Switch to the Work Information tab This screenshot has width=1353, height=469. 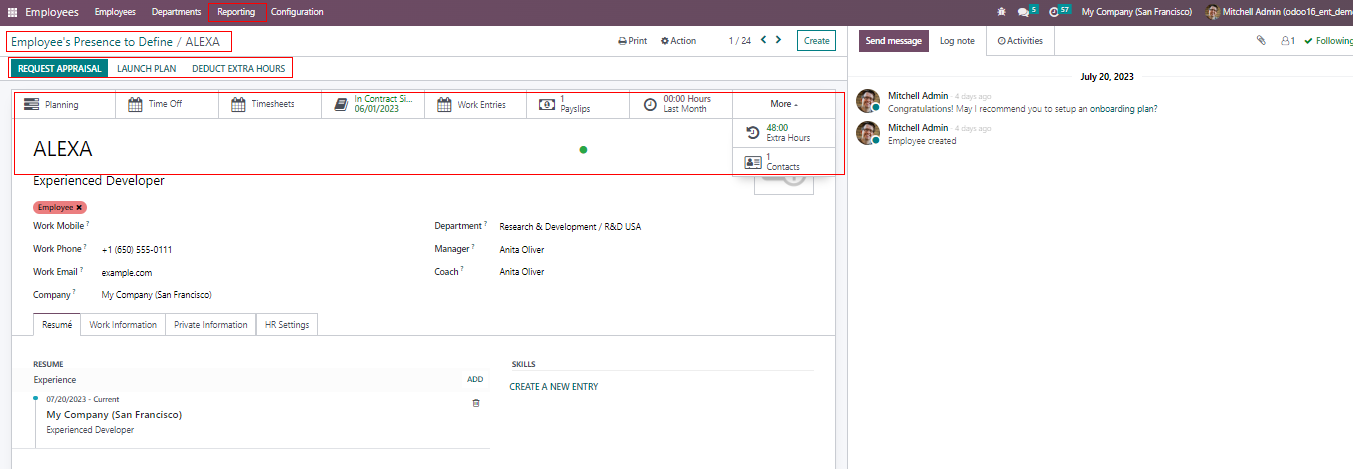click(123, 325)
